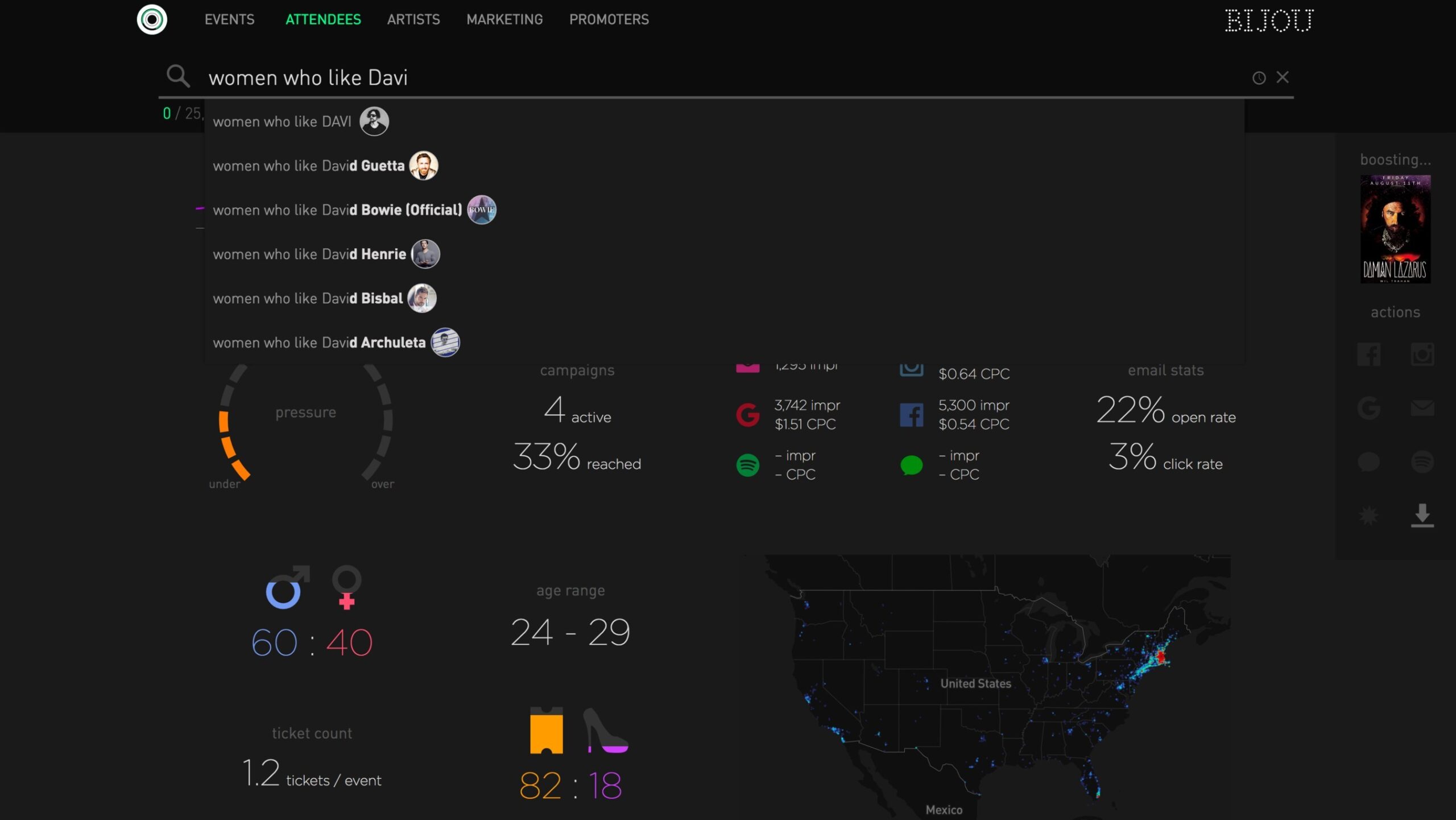Click the 'email stats' heading
Viewport: 1456px width, 820px height.
(1166, 370)
